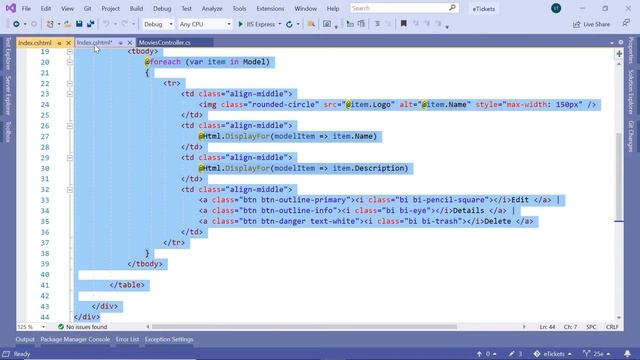Open the document tab settings gear icon
This screenshot has height=360, width=640.
[x=621, y=42]
